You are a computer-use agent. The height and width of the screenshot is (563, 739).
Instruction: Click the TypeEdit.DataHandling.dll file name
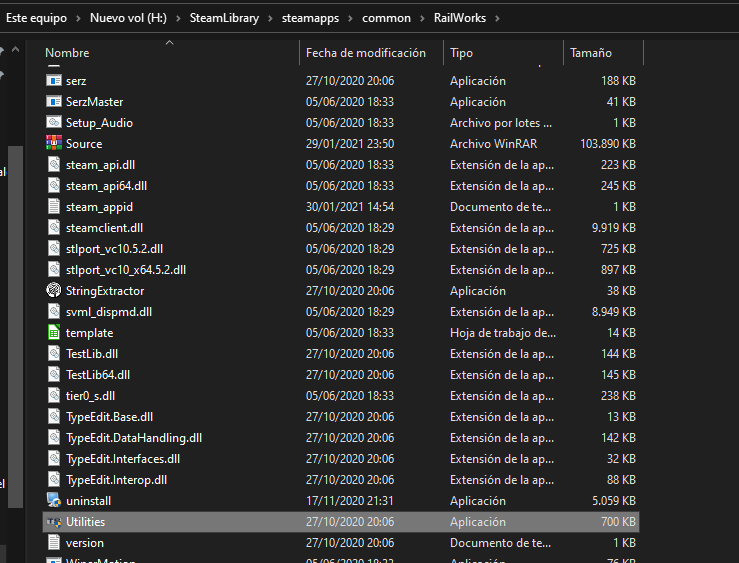134,438
